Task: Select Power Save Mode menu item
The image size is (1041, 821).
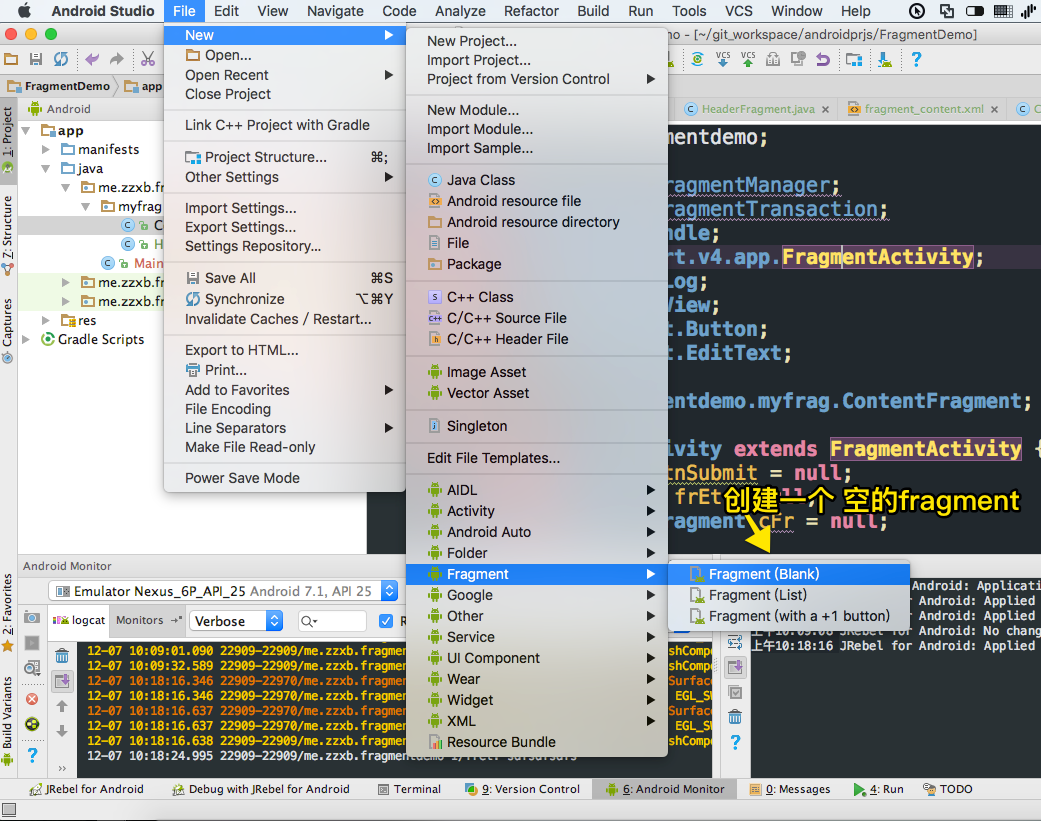Action: tap(284, 478)
